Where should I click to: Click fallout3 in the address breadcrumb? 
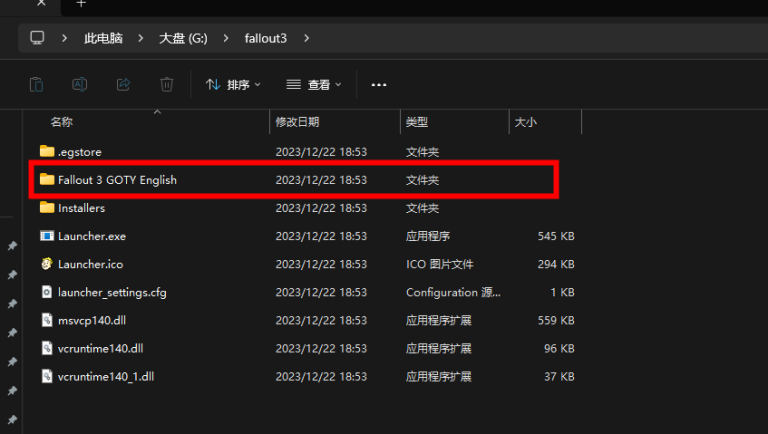tap(265, 38)
